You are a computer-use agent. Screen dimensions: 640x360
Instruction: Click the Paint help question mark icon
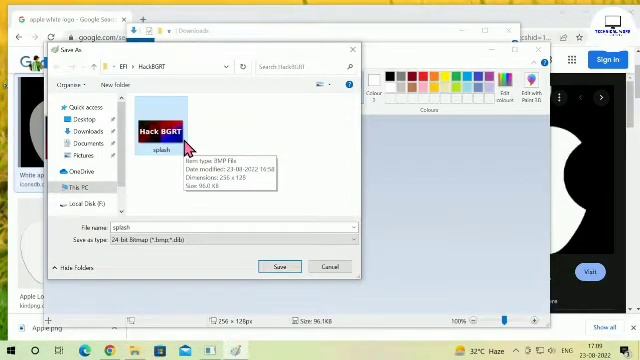[544, 62]
